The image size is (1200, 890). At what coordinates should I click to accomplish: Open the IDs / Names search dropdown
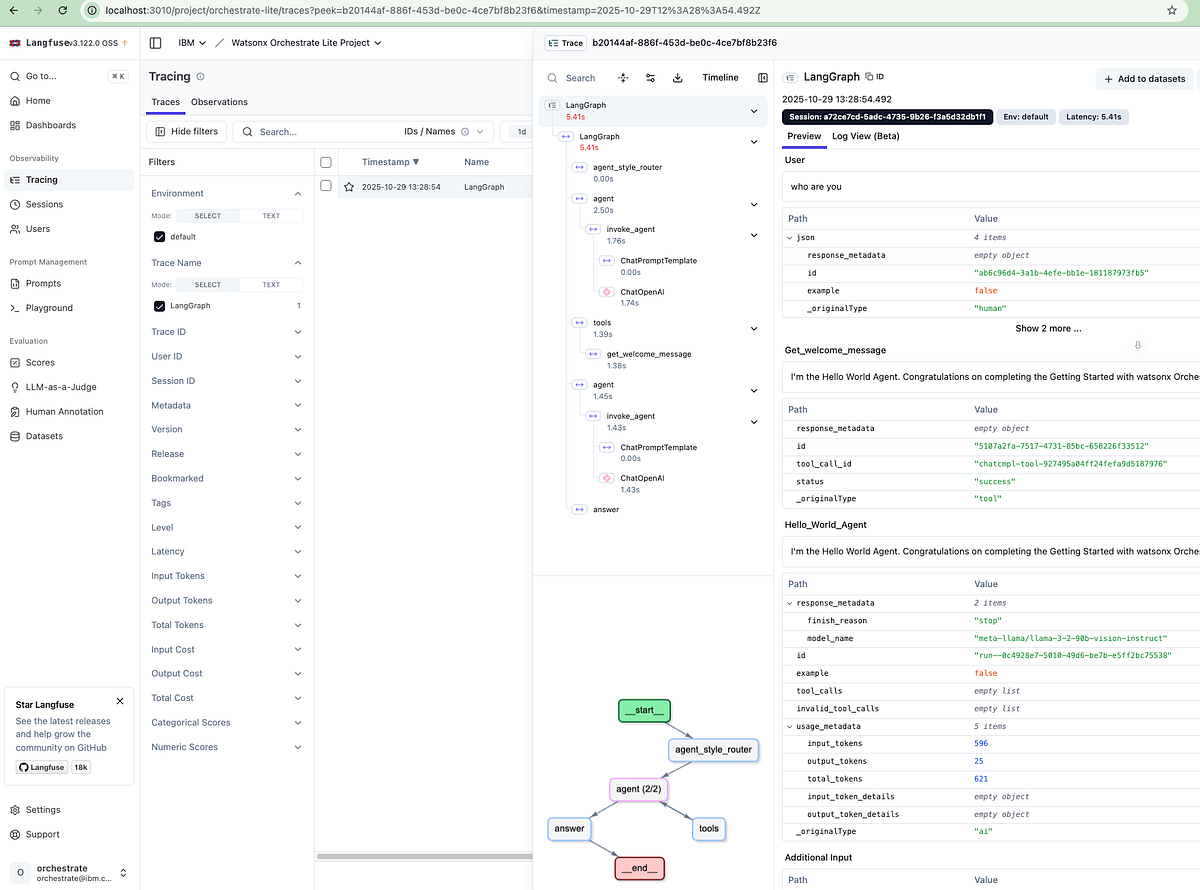click(443, 131)
